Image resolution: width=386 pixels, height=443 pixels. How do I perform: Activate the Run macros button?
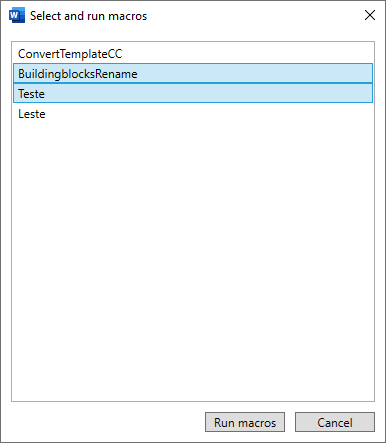tap(245, 422)
